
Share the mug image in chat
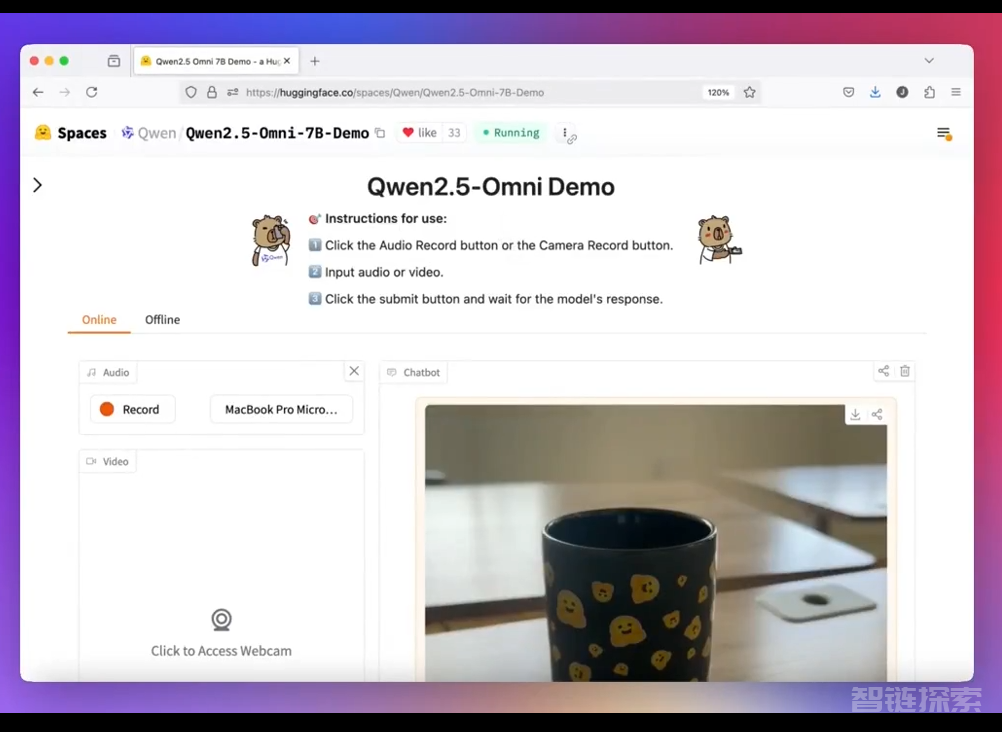877,415
